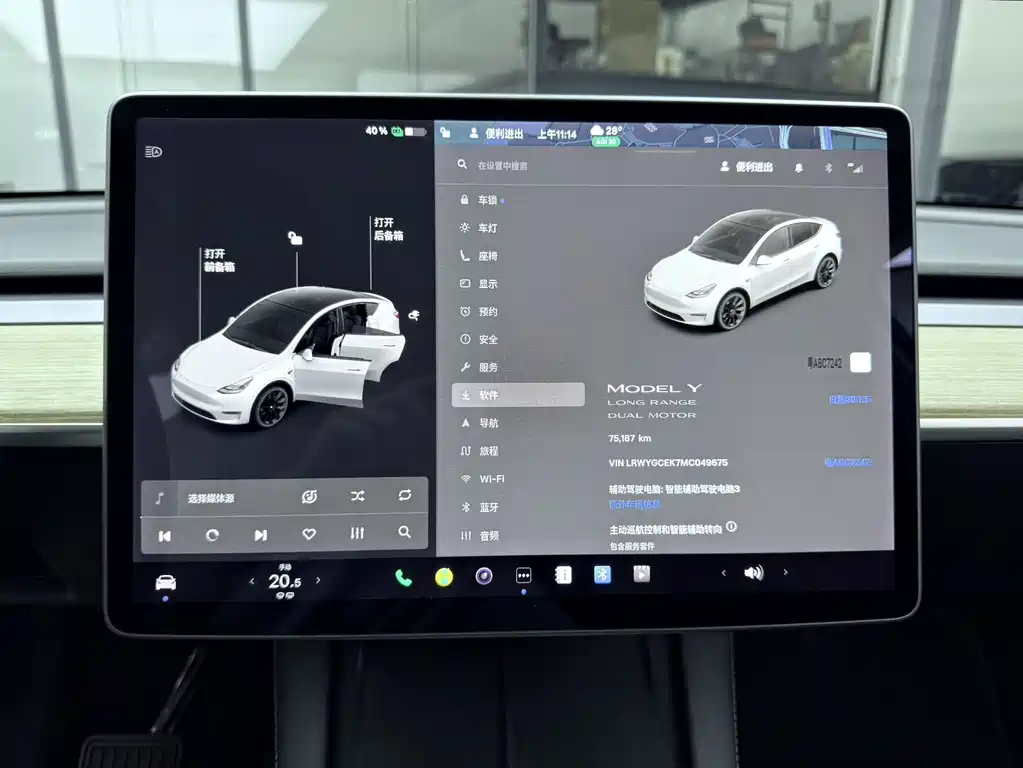Open the 座椅 (Seats) settings menu
The image size is (1023, 768).
pos(481,256)
